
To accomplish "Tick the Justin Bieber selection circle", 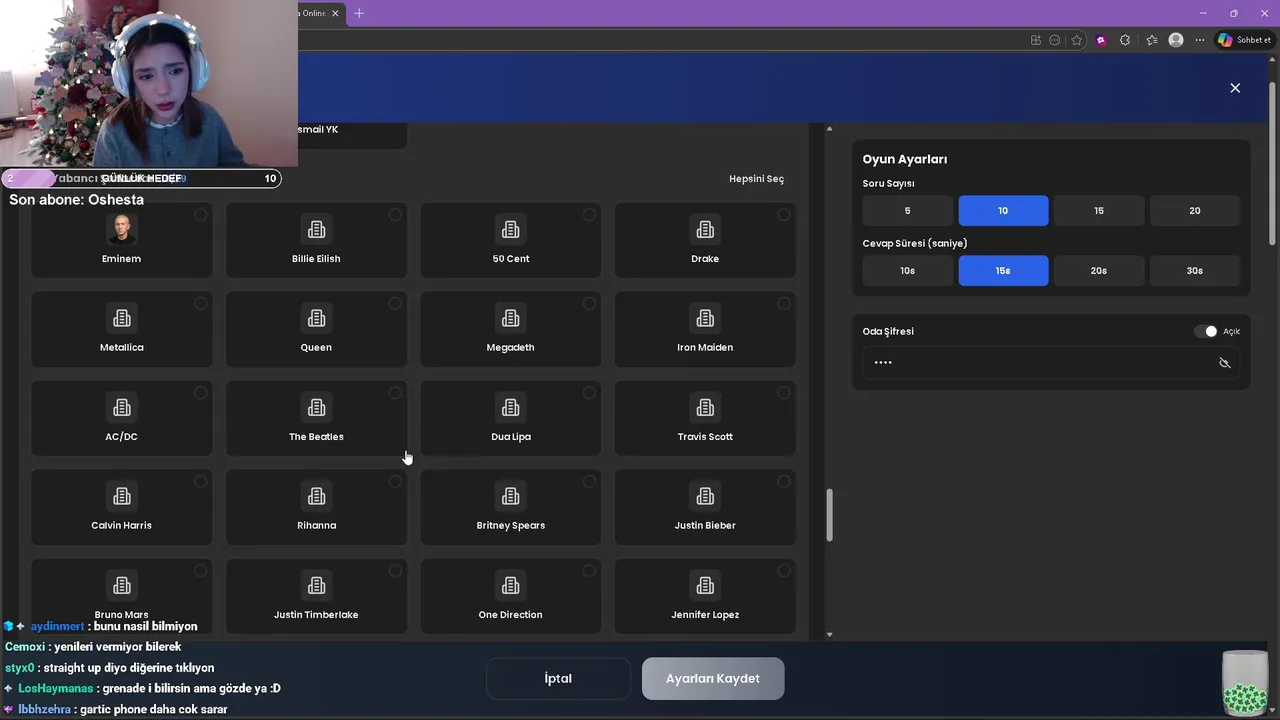I will [x=783, y=482].
